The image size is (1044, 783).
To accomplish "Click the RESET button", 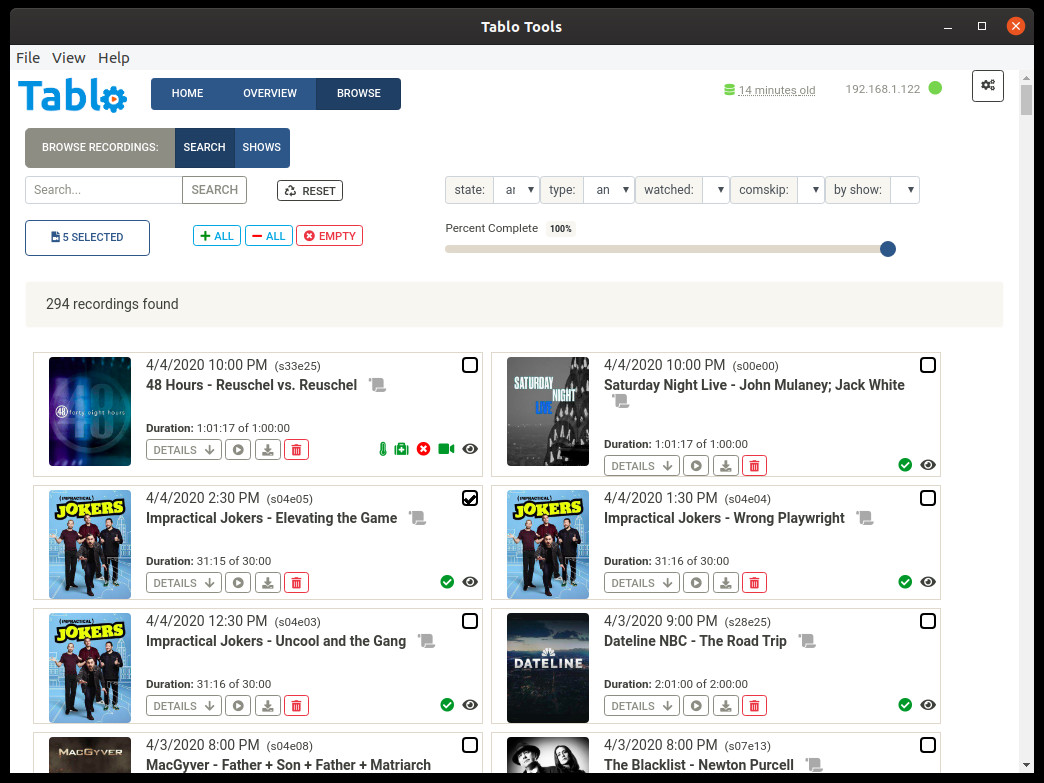I will pyautogui.click(x=310, y=190).
